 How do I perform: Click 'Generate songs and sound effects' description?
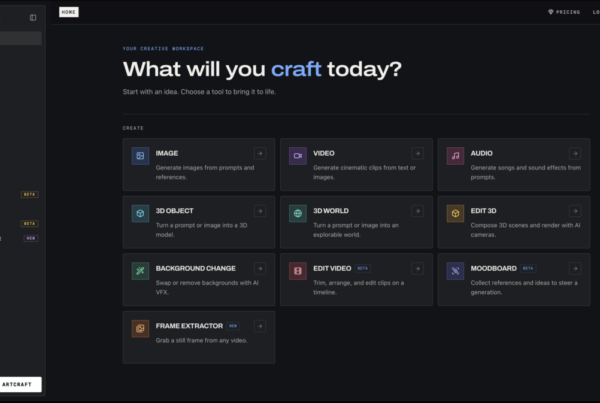[x=525, y=172]
